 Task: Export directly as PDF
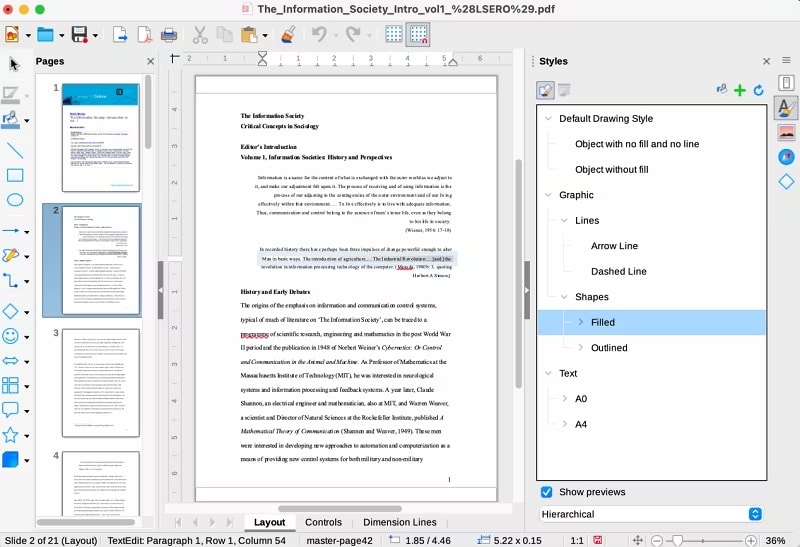(144, 35)
